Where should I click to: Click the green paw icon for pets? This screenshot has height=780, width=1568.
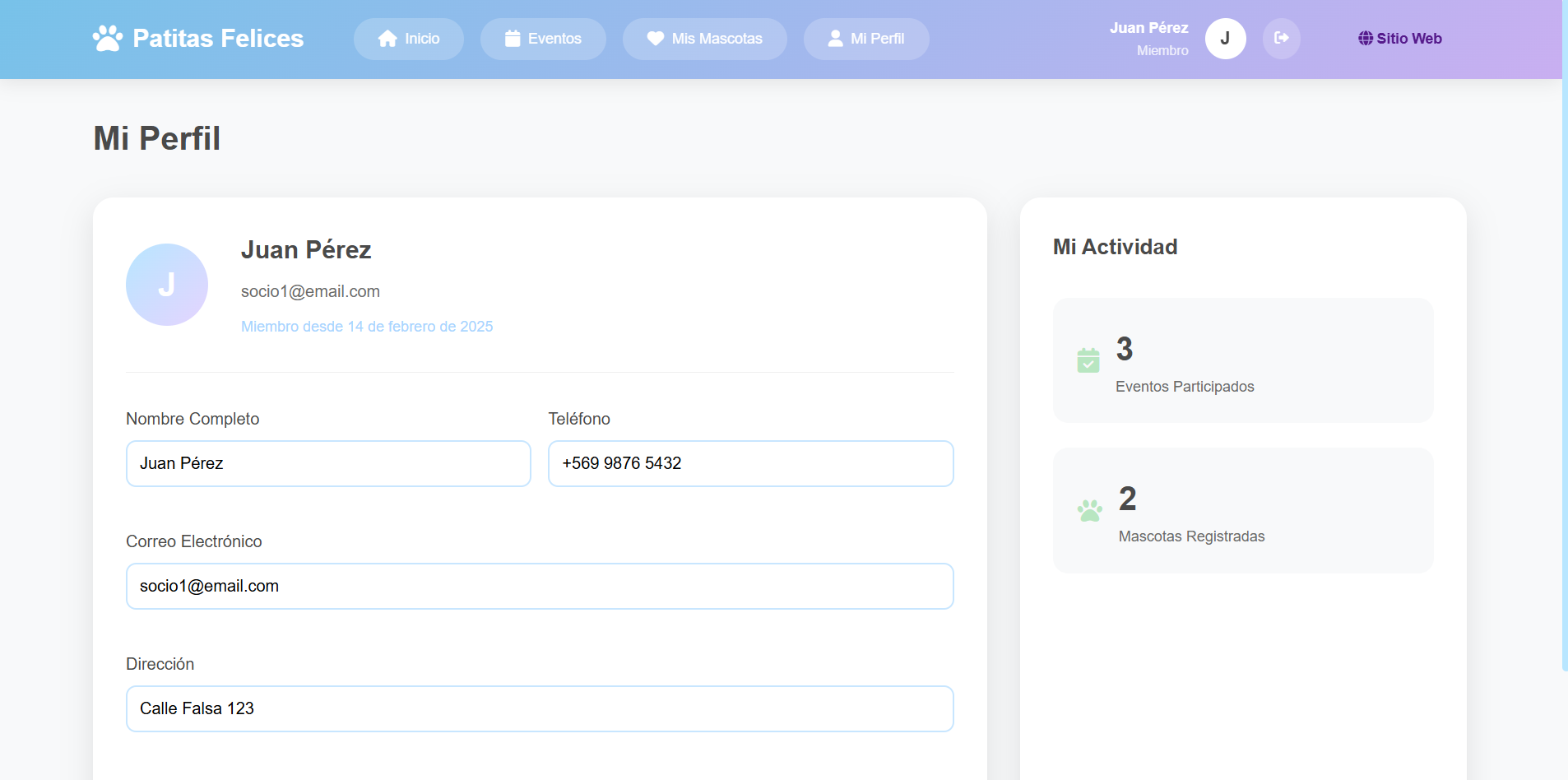point(1090,511)
